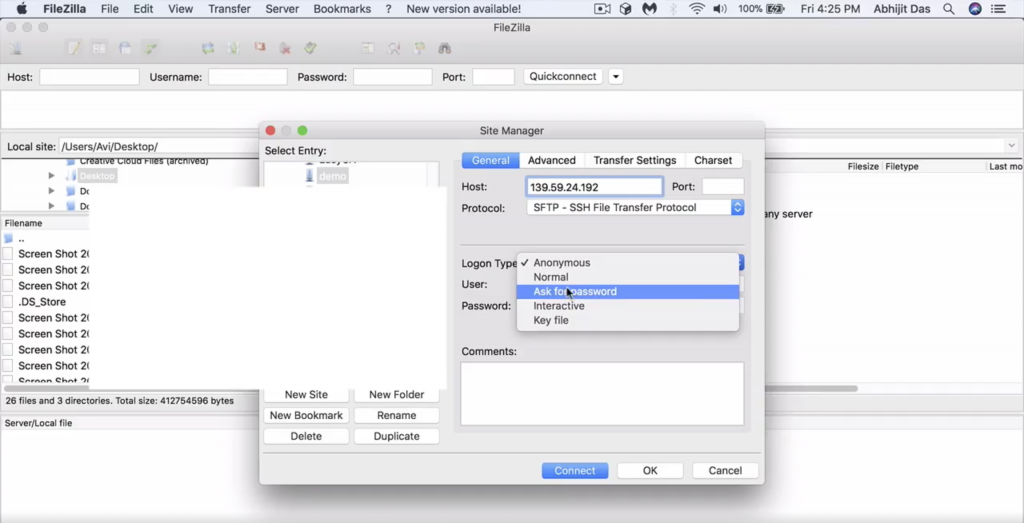
Task: Click the Quickconnect button
Action: [562, 76]
